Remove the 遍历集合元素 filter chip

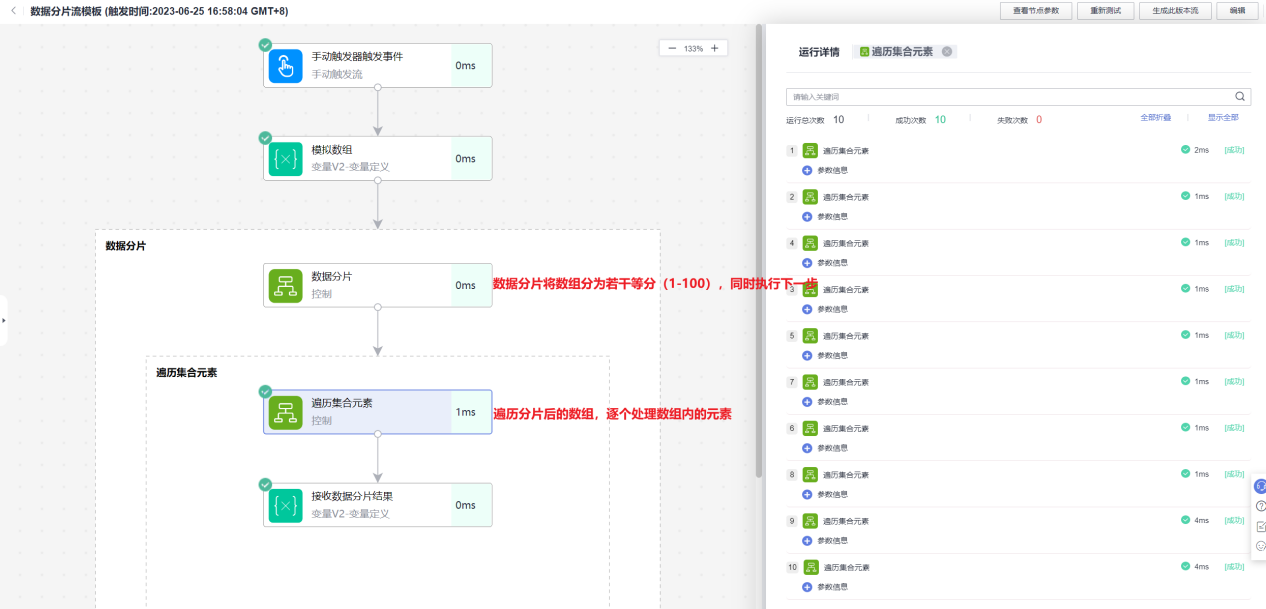(x=948, y=52)
